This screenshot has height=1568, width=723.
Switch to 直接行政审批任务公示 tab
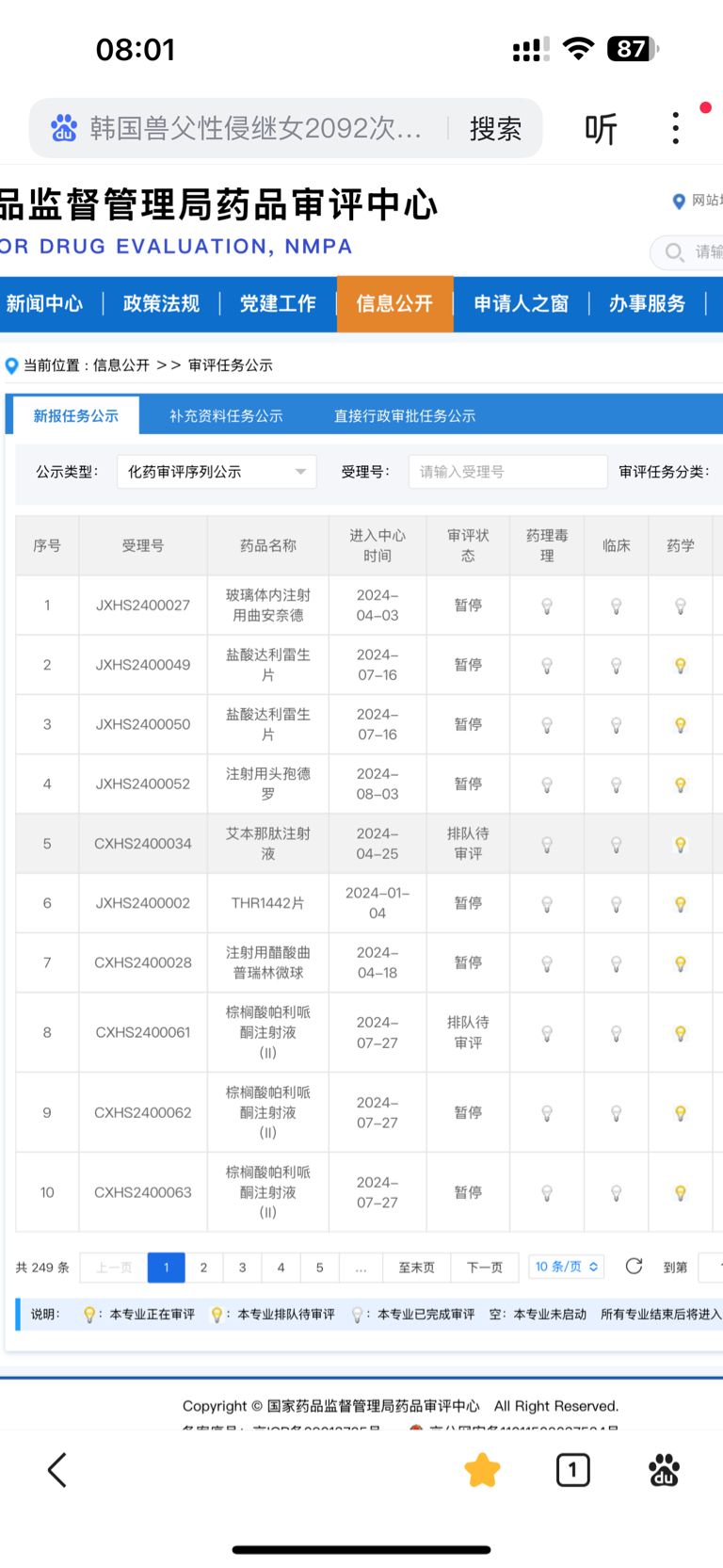click(405, 415)
